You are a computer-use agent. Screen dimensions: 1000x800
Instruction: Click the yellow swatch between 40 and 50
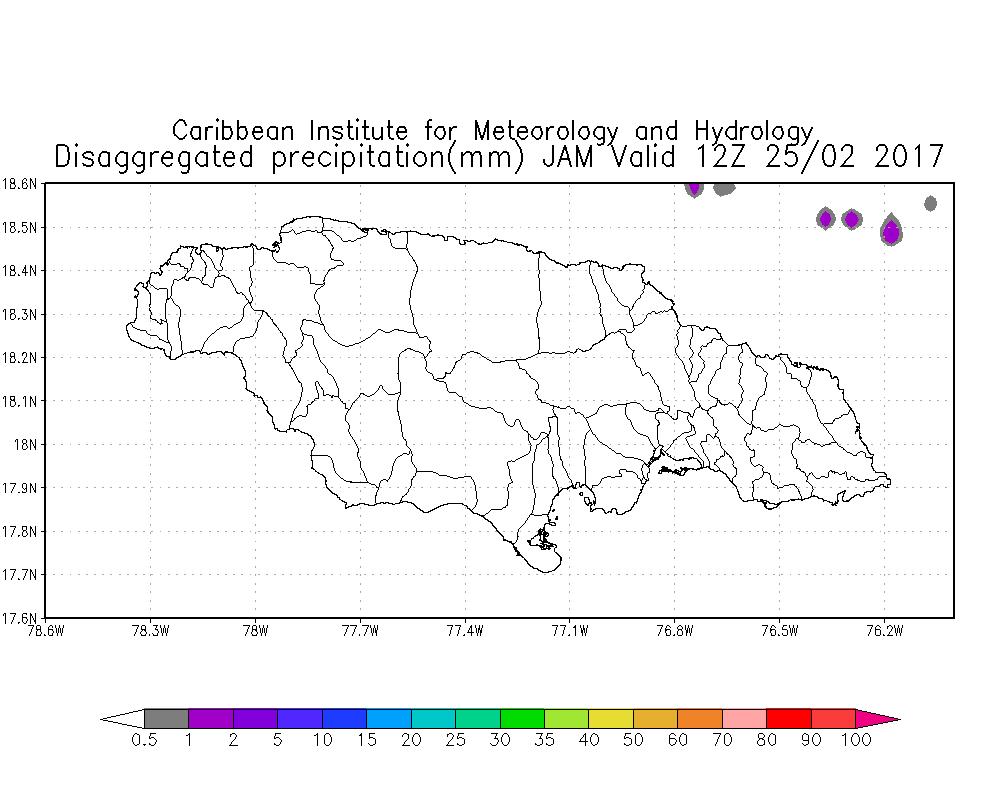pos(611,718)
